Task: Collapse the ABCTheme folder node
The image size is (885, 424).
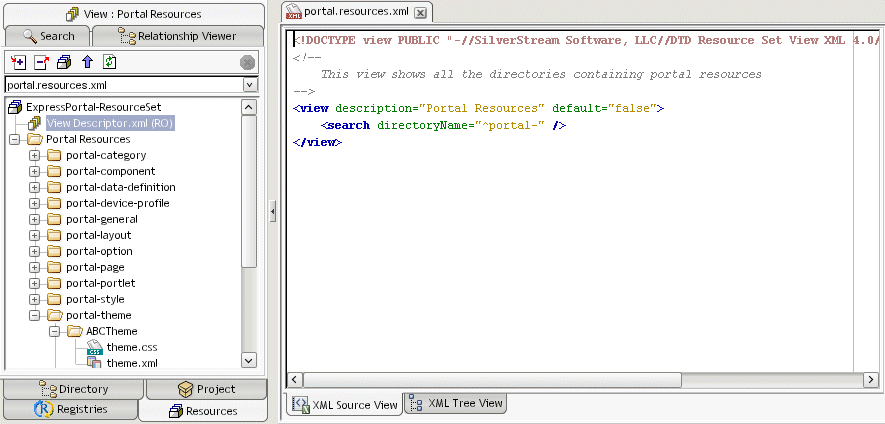Action: coord(55,331)
